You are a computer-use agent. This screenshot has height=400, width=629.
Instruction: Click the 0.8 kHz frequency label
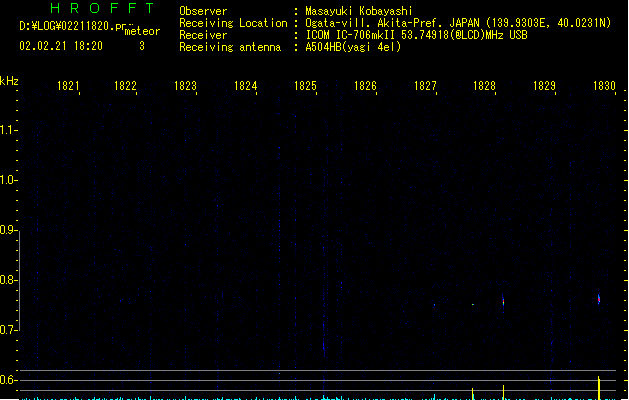[x=8, y=280]
